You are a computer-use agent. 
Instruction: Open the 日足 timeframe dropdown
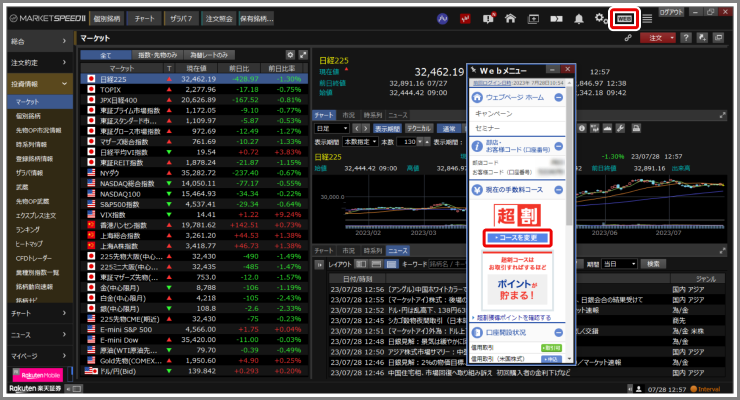332,128
